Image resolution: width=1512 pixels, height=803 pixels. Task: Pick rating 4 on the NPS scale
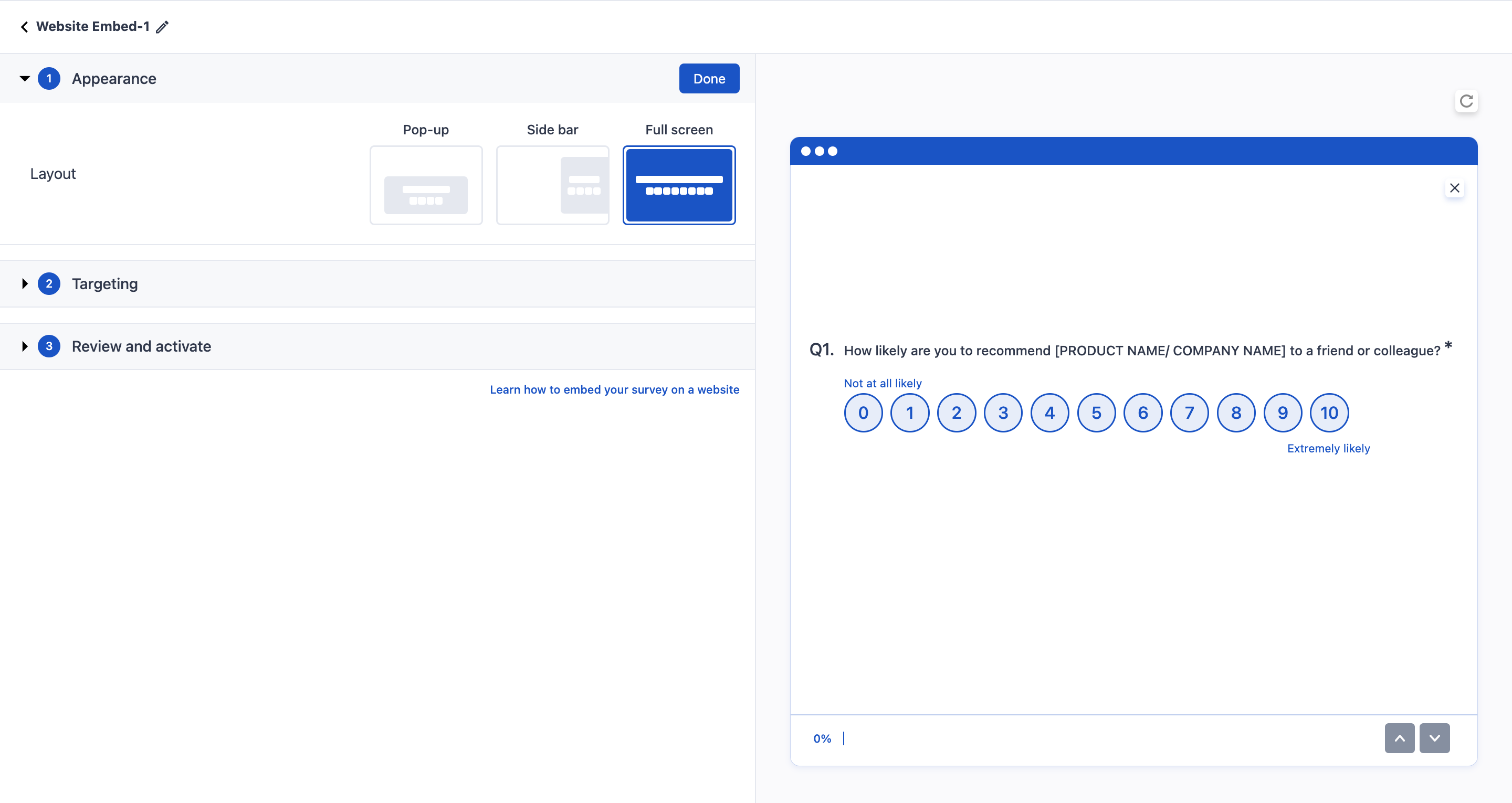(x=1049, y=413)
